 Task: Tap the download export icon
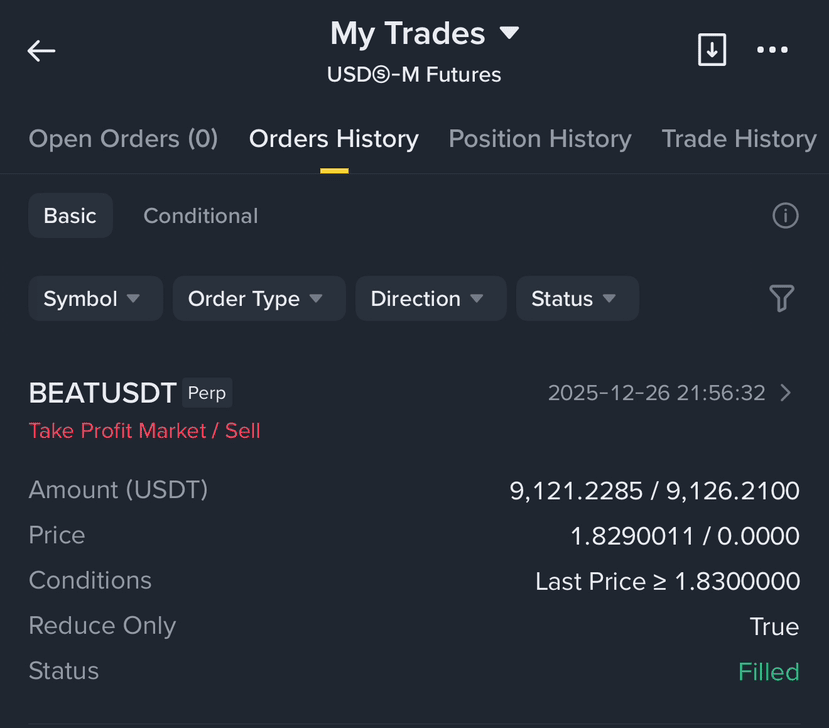point(712,50)
